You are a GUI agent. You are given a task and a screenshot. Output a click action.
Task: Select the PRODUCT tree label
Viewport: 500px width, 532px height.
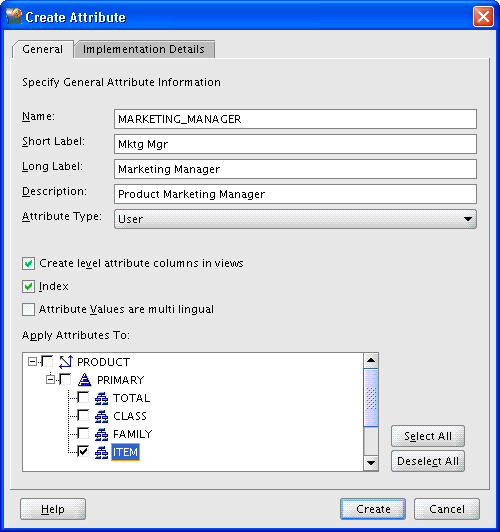pyautogui.click(x=103, y=362)
